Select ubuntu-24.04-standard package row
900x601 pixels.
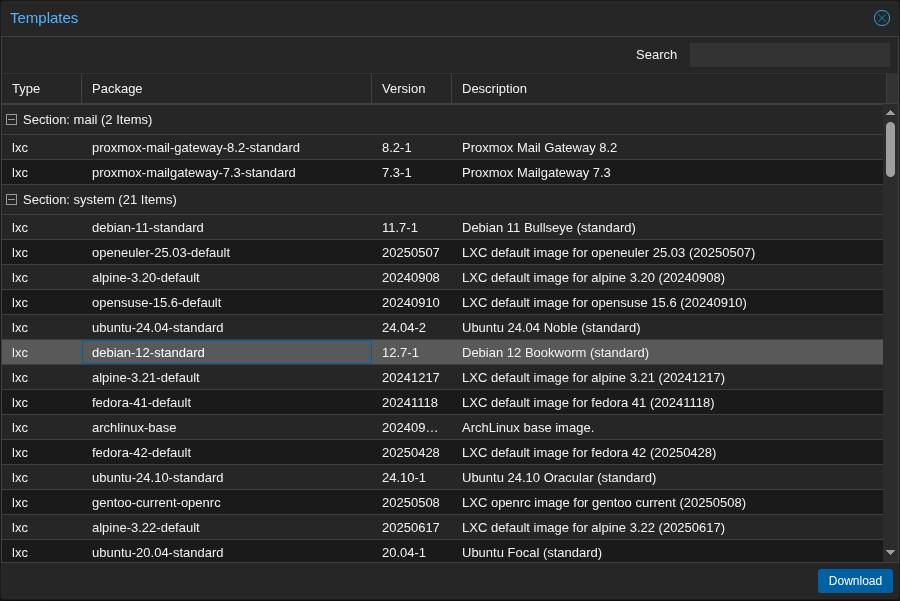coord(443,327)
